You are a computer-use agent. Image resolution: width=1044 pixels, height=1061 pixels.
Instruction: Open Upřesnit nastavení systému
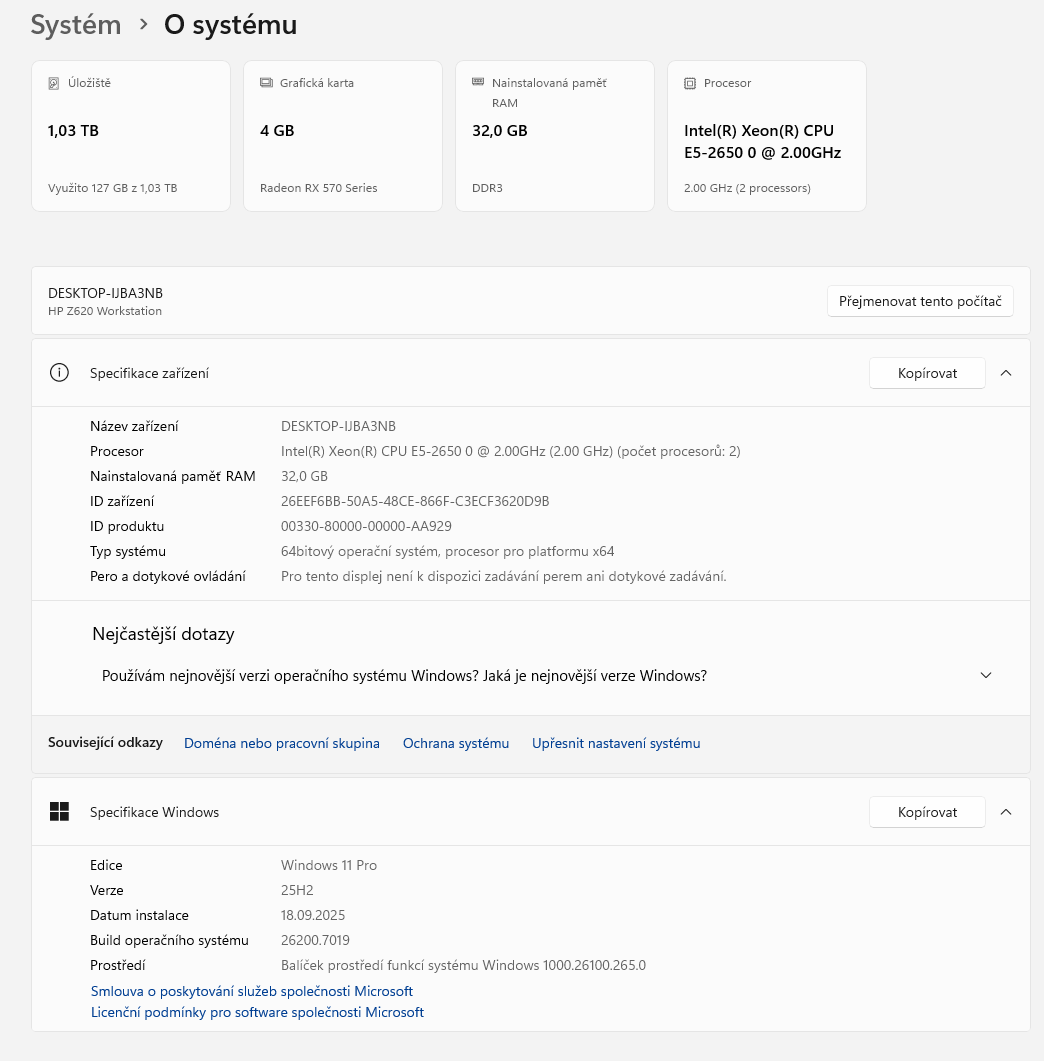616,743
